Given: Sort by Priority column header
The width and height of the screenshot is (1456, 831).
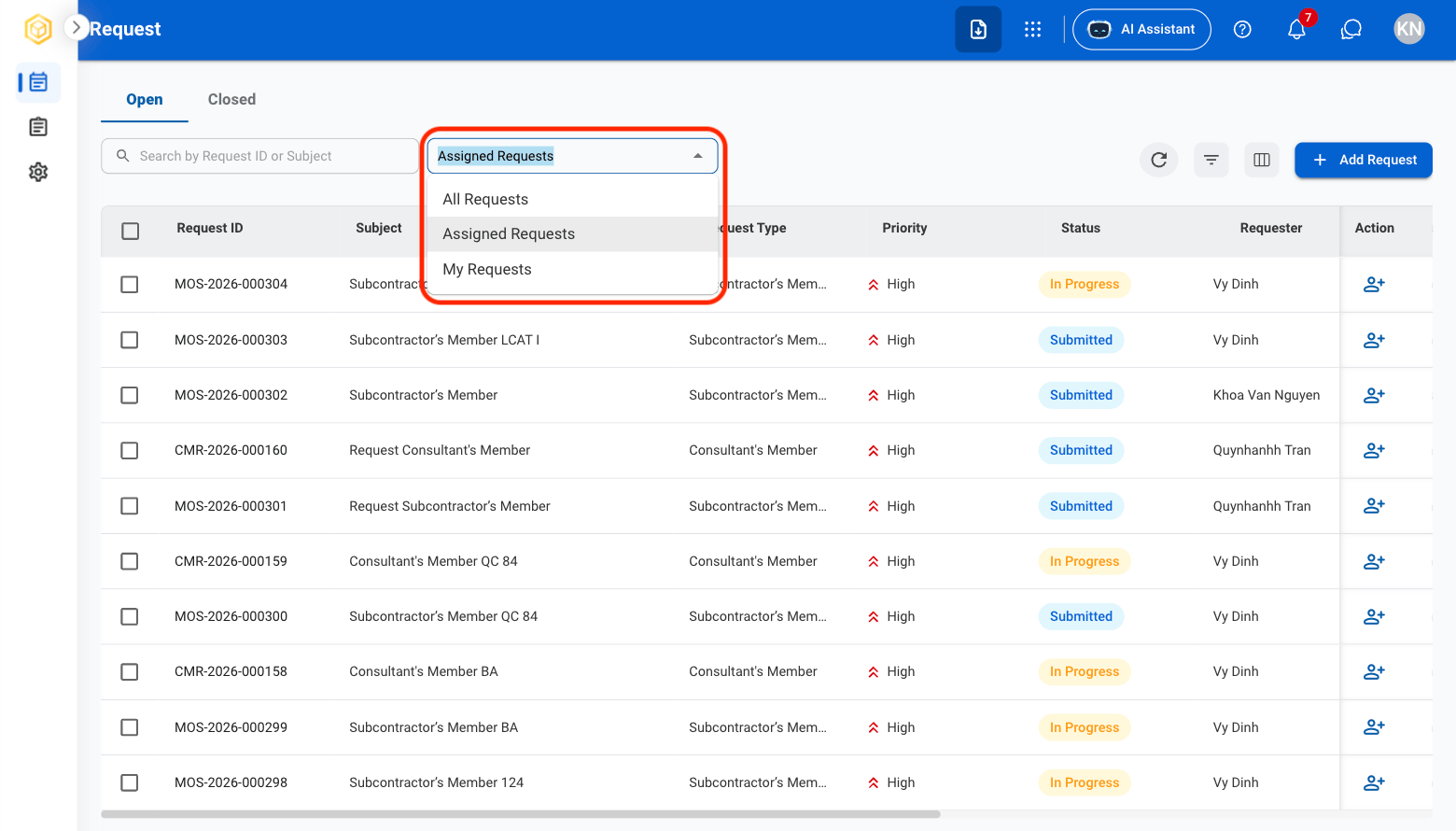Looking at the screenshot, I should [x=904, y=228].
